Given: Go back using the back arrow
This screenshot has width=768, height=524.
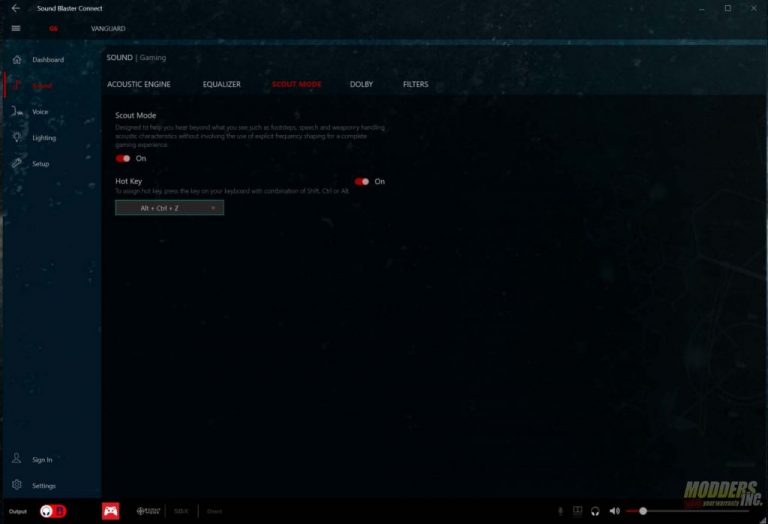Looking at the screenshot, I should tap(15, 8).
